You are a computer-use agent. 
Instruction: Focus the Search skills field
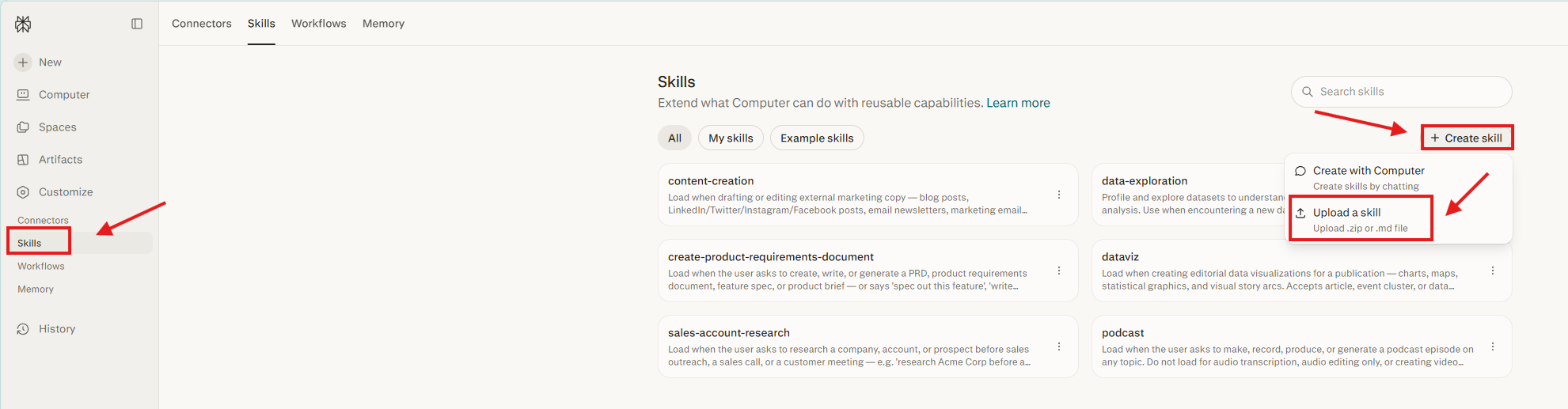click(x=1401, y=92)
